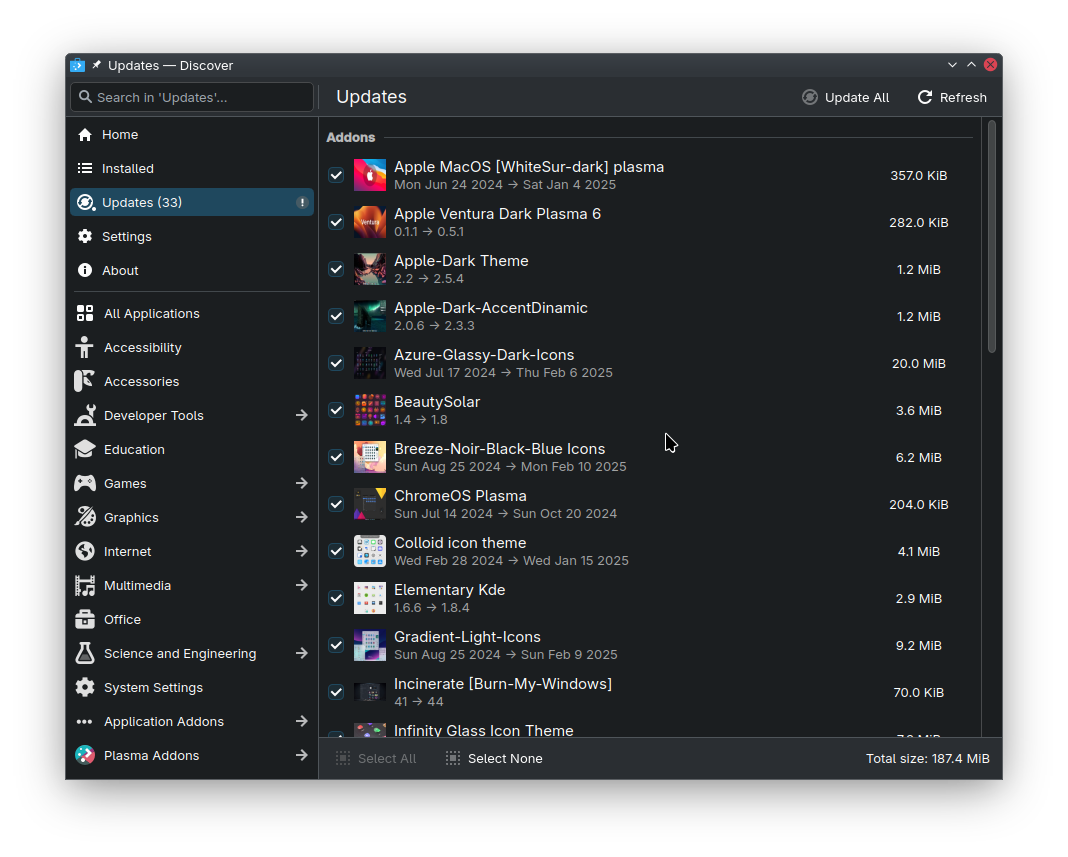1068x857 pixels.
Task: Open the Updates (33) page
Action: tap(191, 202)
